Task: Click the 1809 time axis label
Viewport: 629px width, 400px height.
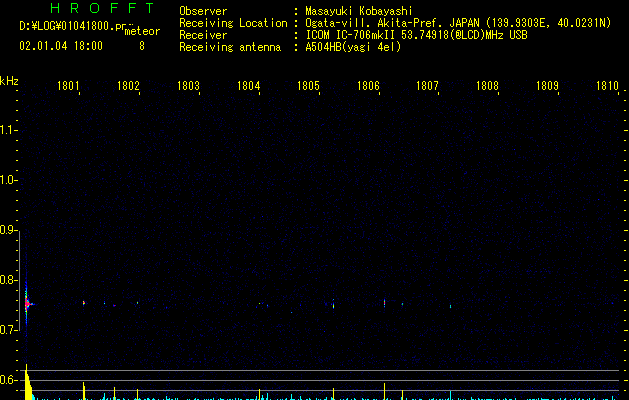Action: [x=547, y=86]
